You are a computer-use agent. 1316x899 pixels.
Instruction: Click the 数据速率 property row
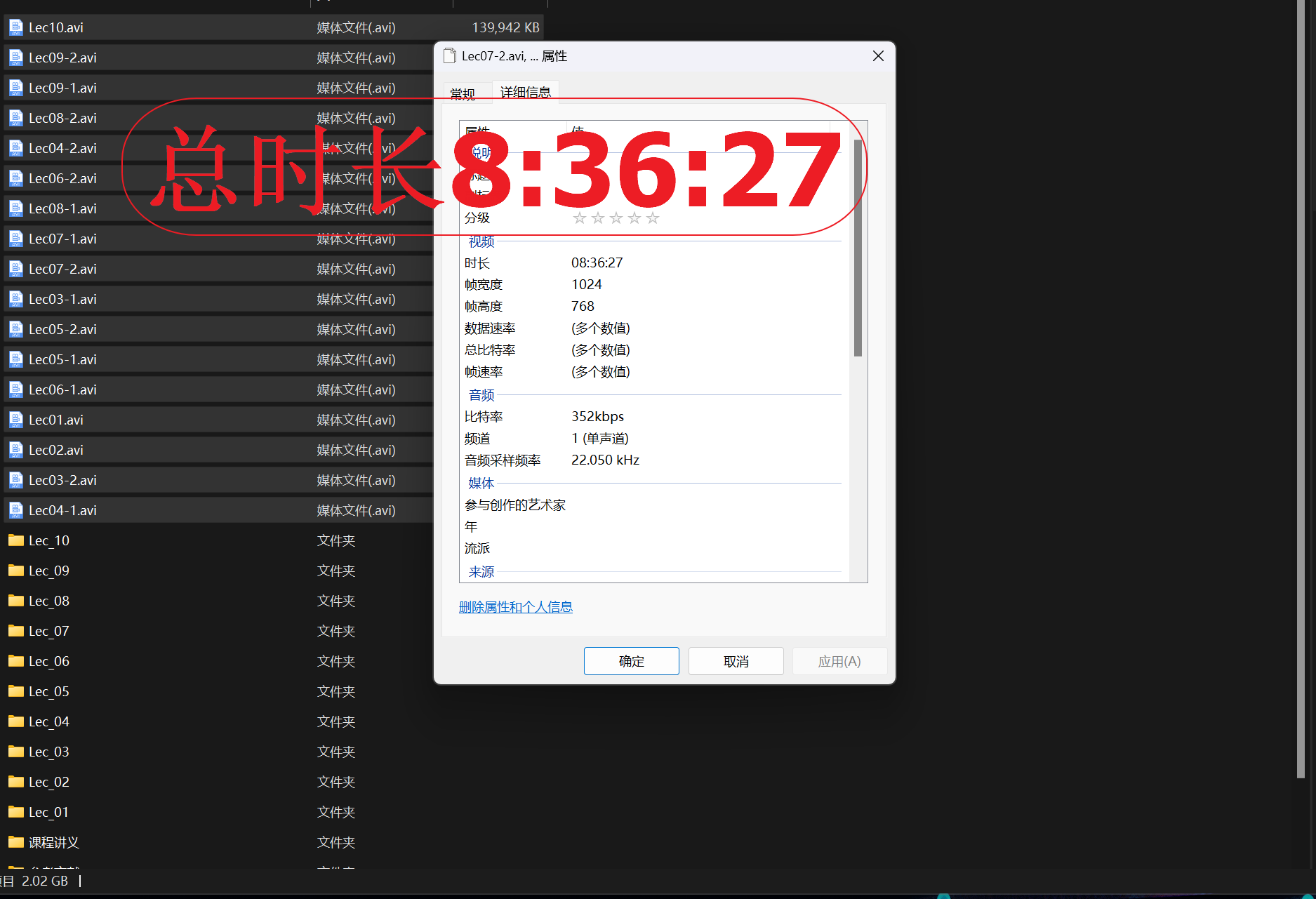[653, 328]
